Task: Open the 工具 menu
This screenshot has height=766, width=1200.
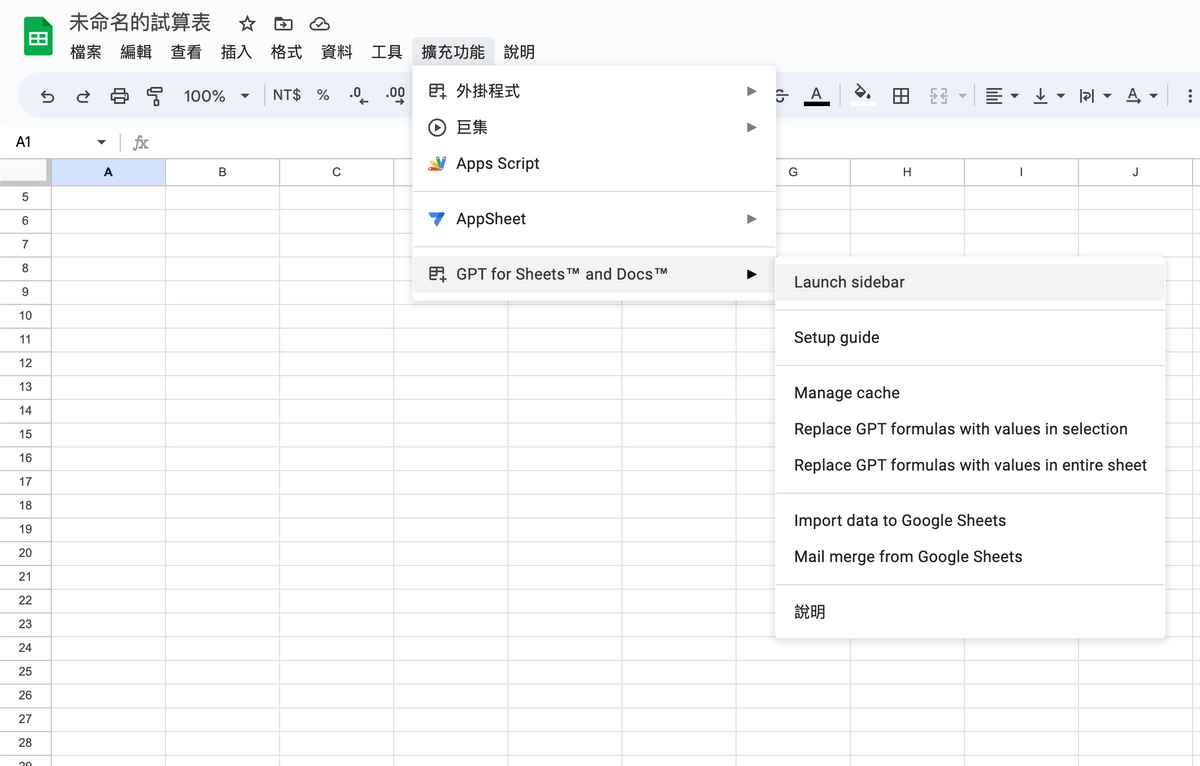Action: (386, 52)
